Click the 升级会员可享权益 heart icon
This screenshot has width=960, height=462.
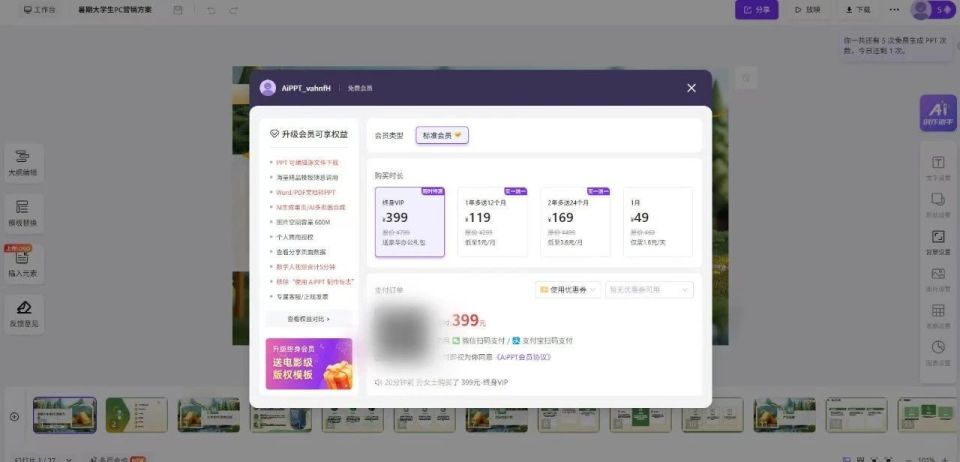(x=274, y=133)
